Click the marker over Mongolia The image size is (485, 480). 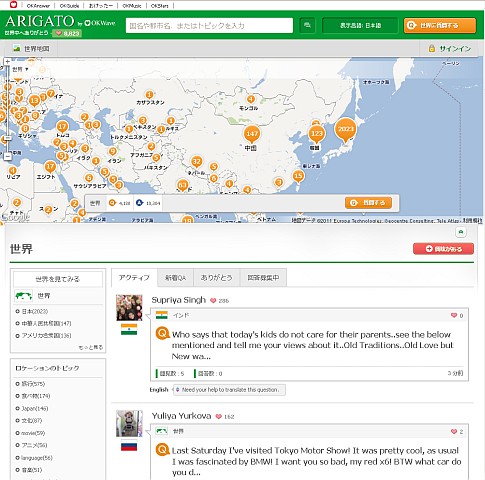click(251, 100)
